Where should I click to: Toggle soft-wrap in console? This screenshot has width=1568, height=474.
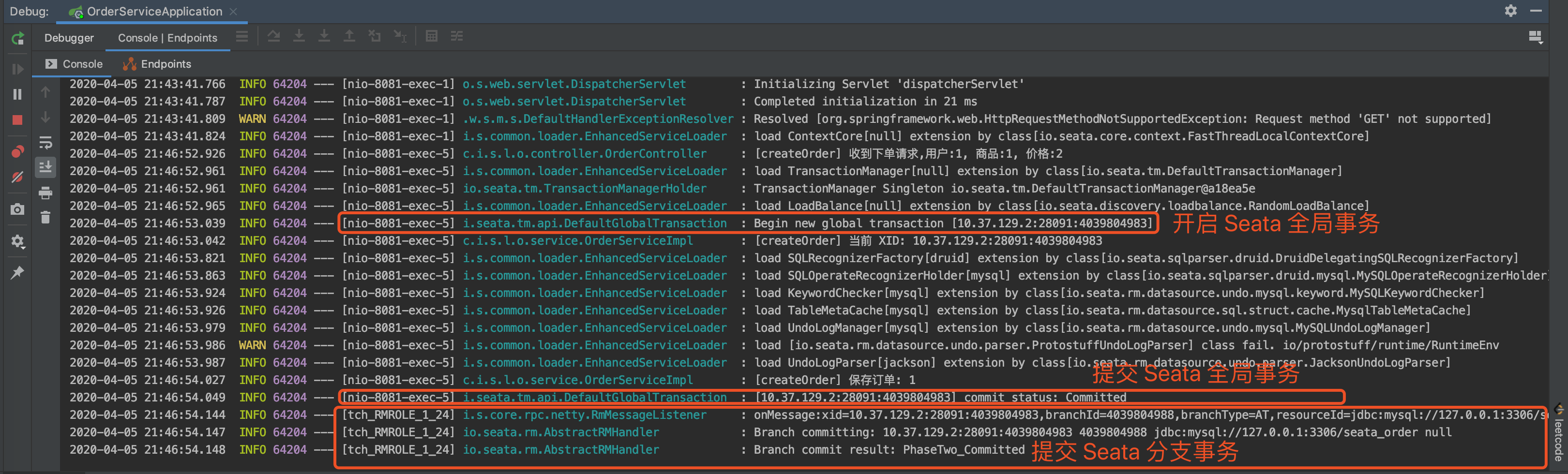click(45, 142)
